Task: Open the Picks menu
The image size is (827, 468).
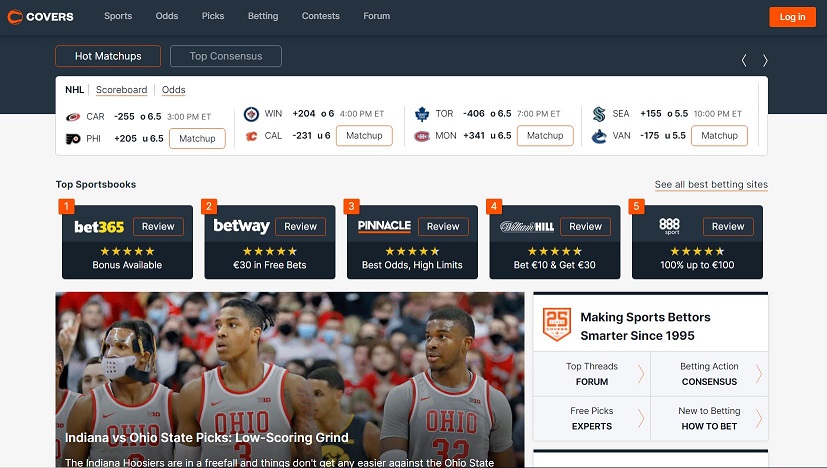Action: click(x=213, y=16)
